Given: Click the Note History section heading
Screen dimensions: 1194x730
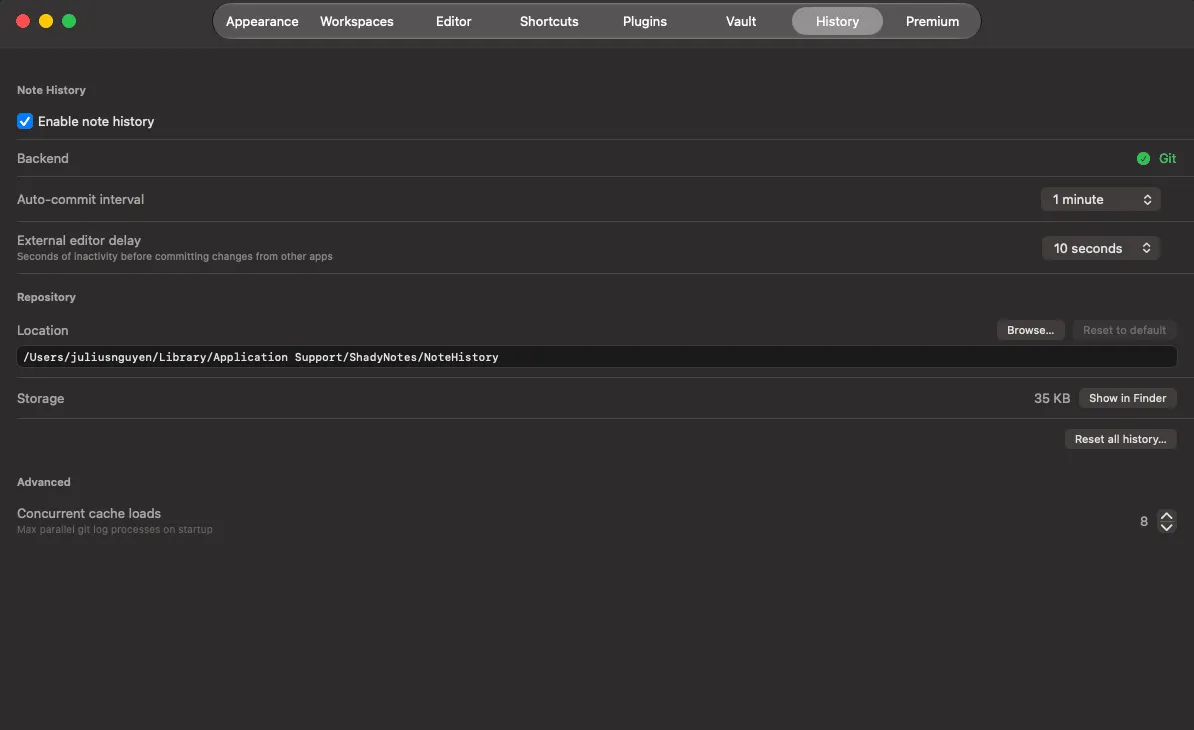Looking at the screenshot, I should click(51, 90).
